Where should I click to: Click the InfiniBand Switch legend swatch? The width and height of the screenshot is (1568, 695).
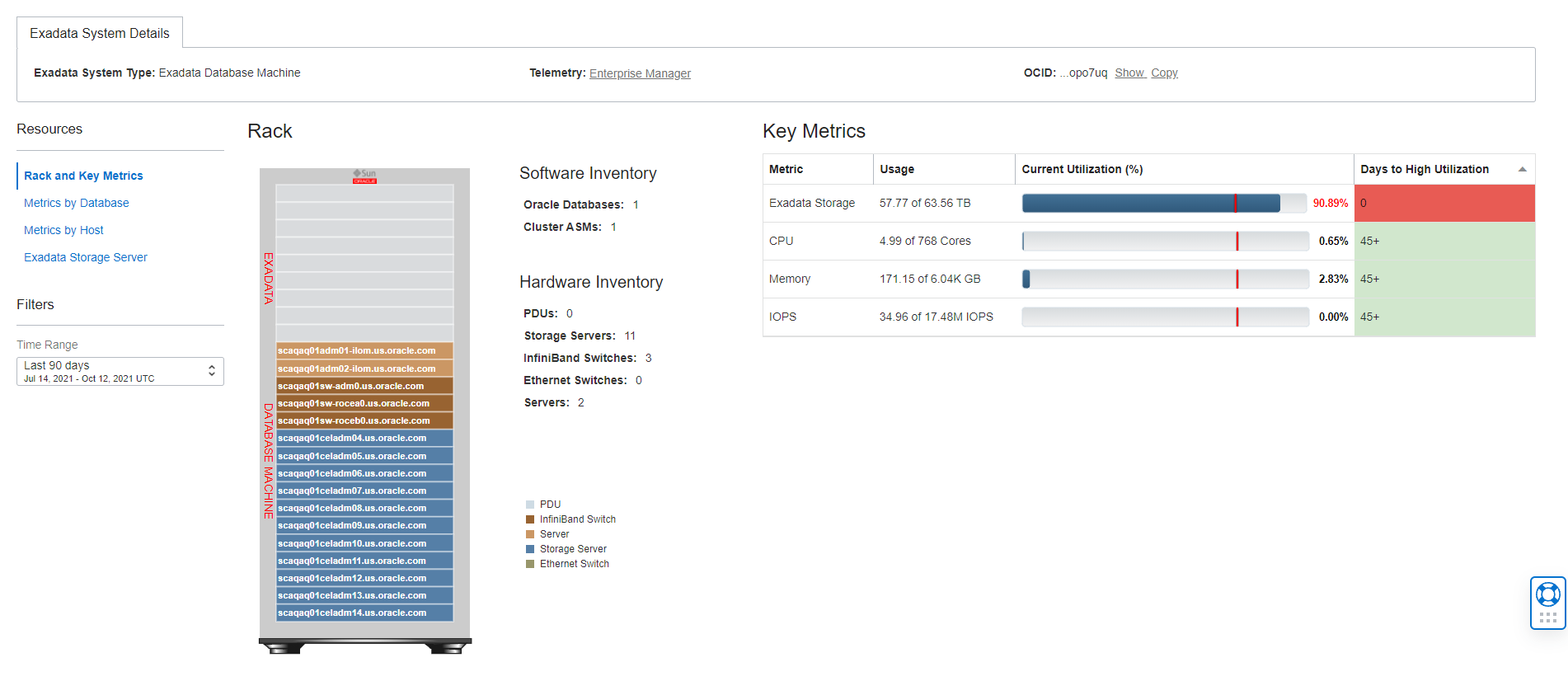tap(530, 519)
